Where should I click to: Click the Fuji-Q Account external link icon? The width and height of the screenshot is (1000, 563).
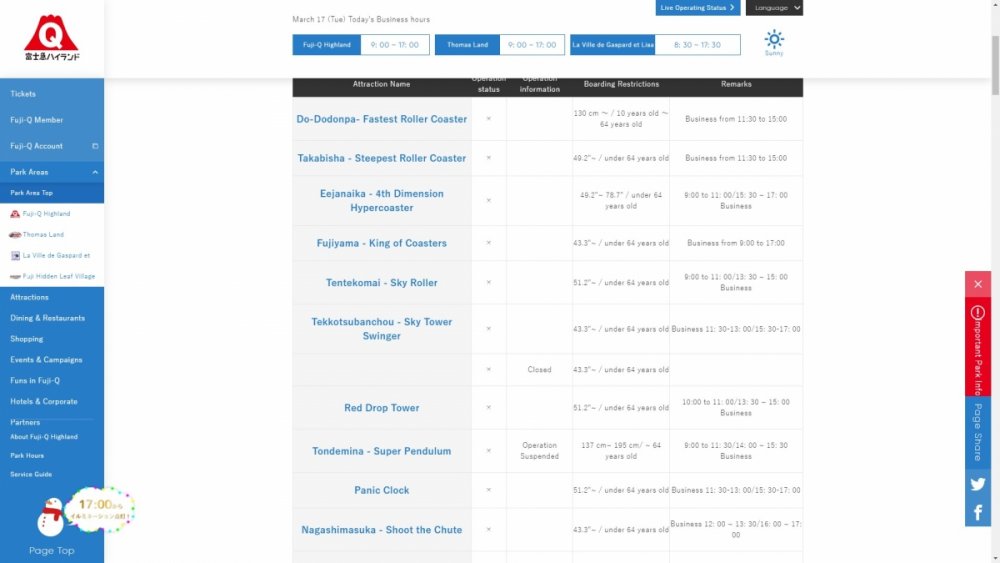[95, 146]
